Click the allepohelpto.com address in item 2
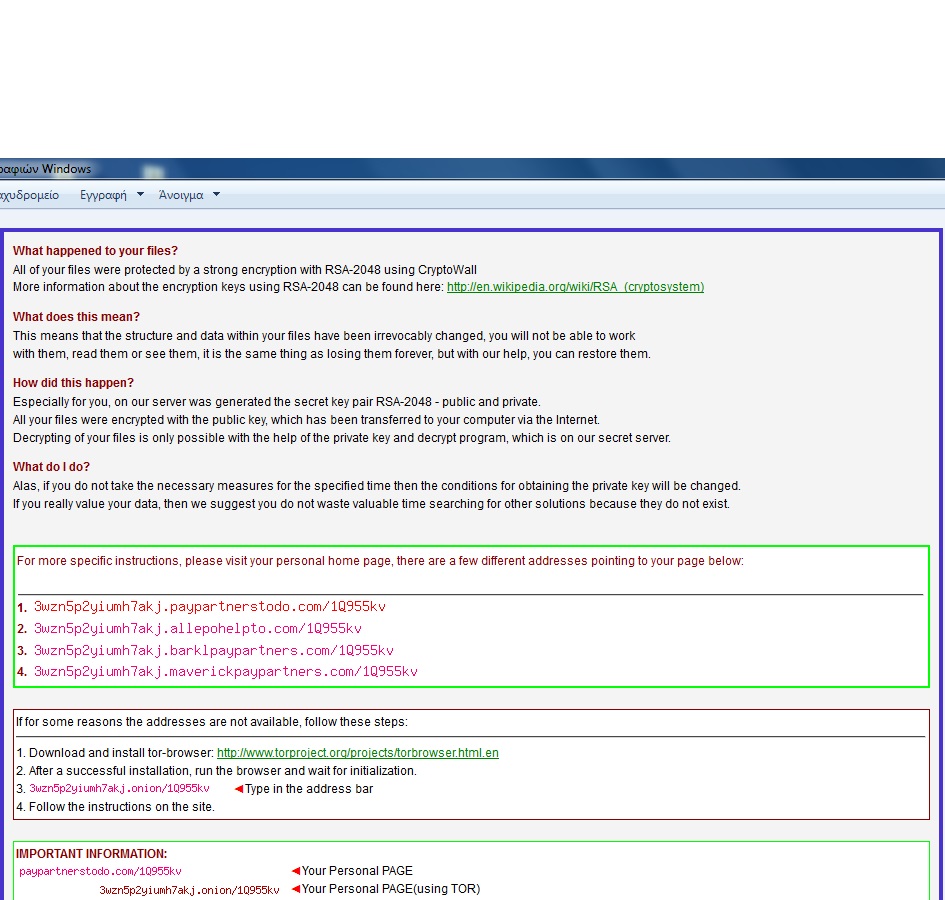 click(198, 629)
